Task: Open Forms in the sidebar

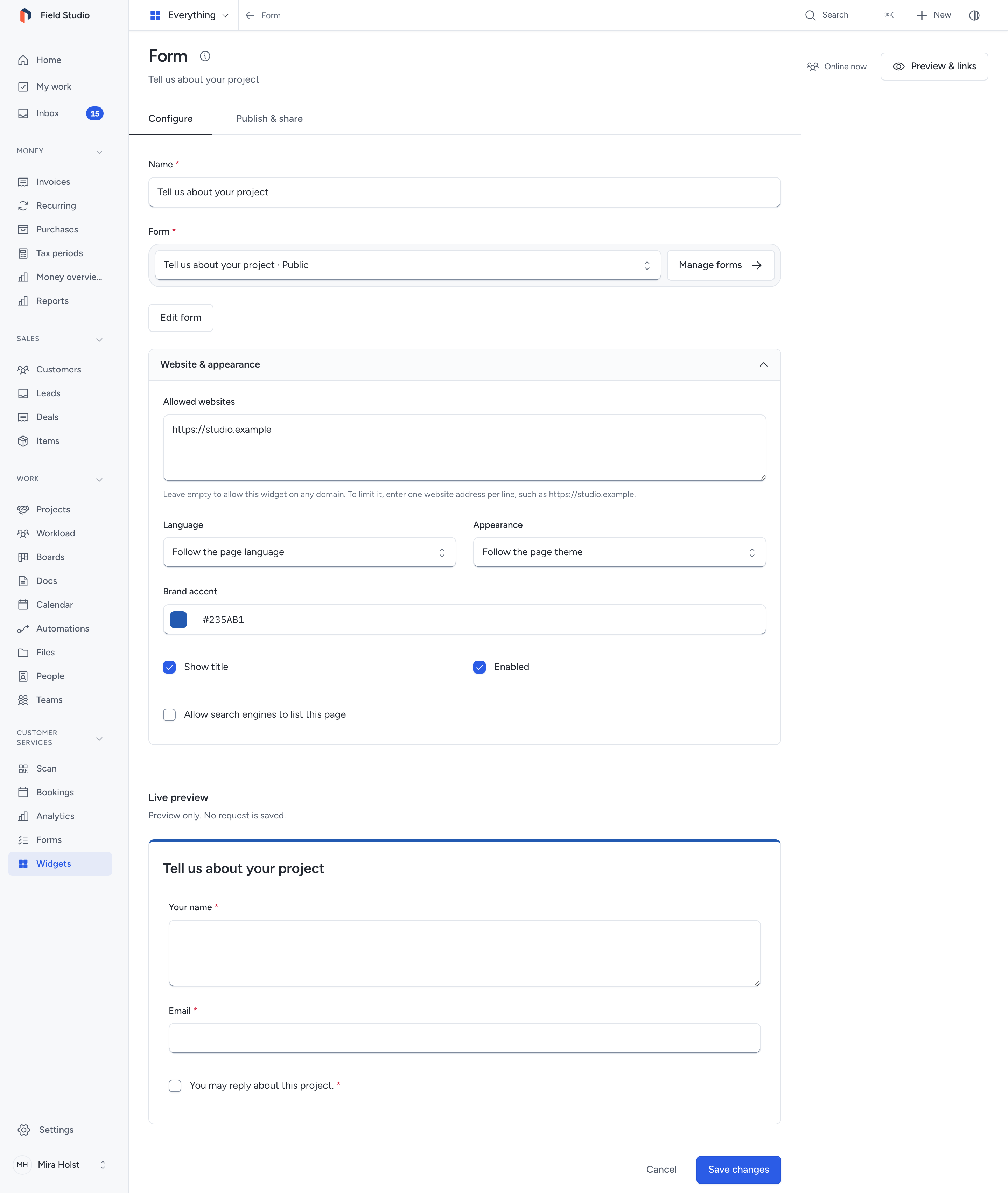Action: coord(60,840)
